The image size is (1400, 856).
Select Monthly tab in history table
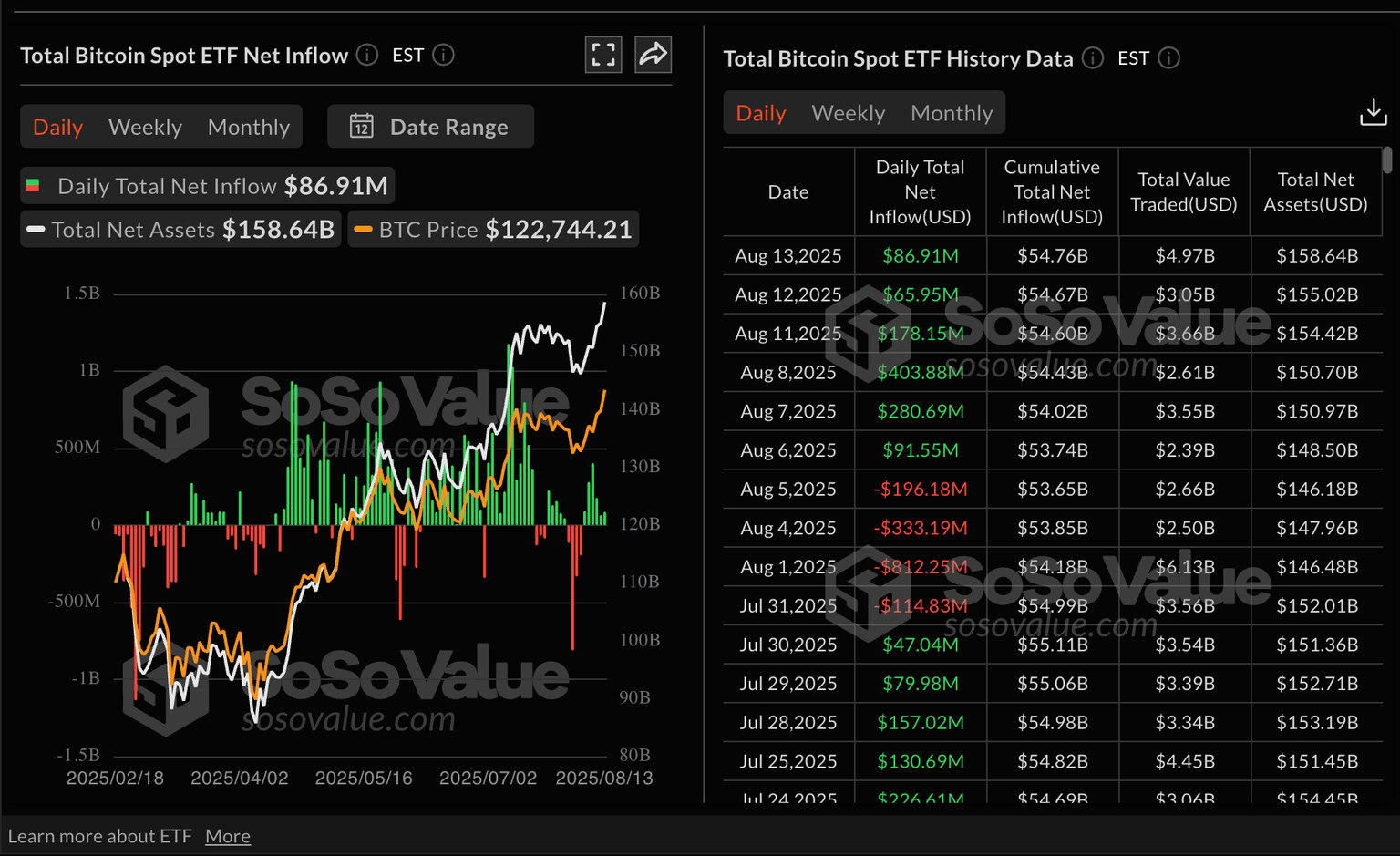(951, 113)
